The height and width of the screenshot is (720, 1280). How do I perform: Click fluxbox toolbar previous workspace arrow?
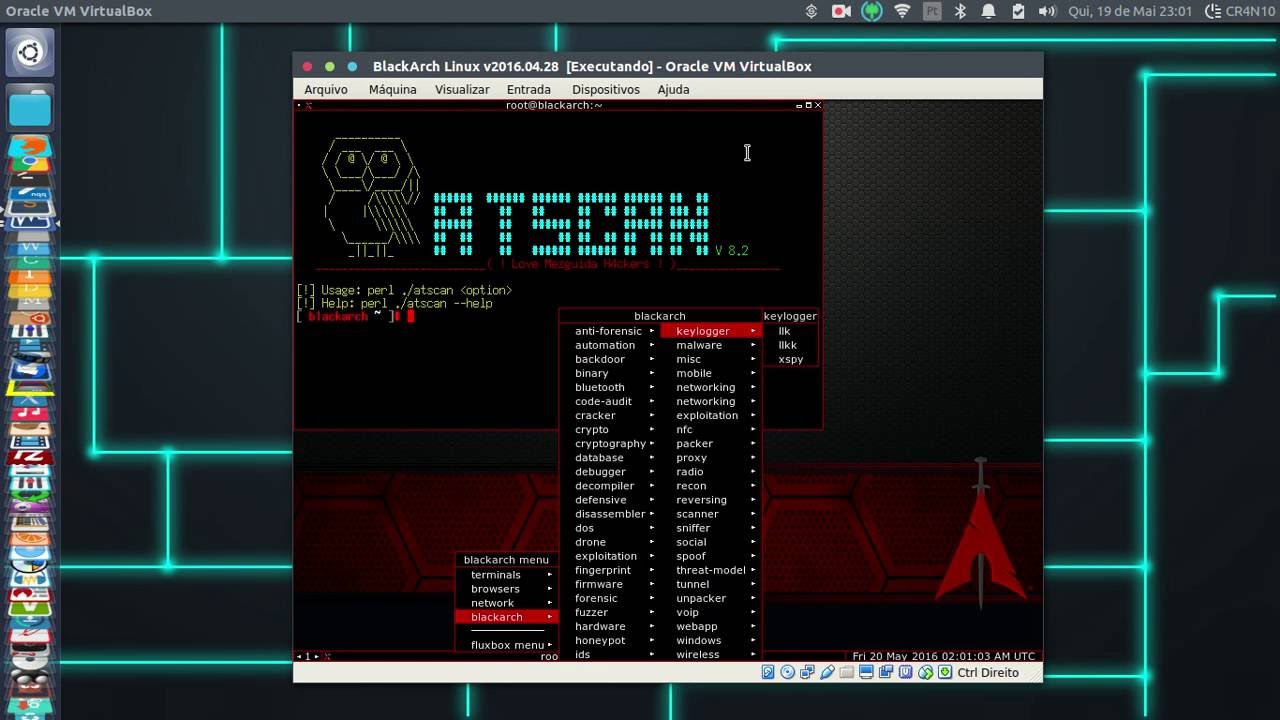[299, 656]
